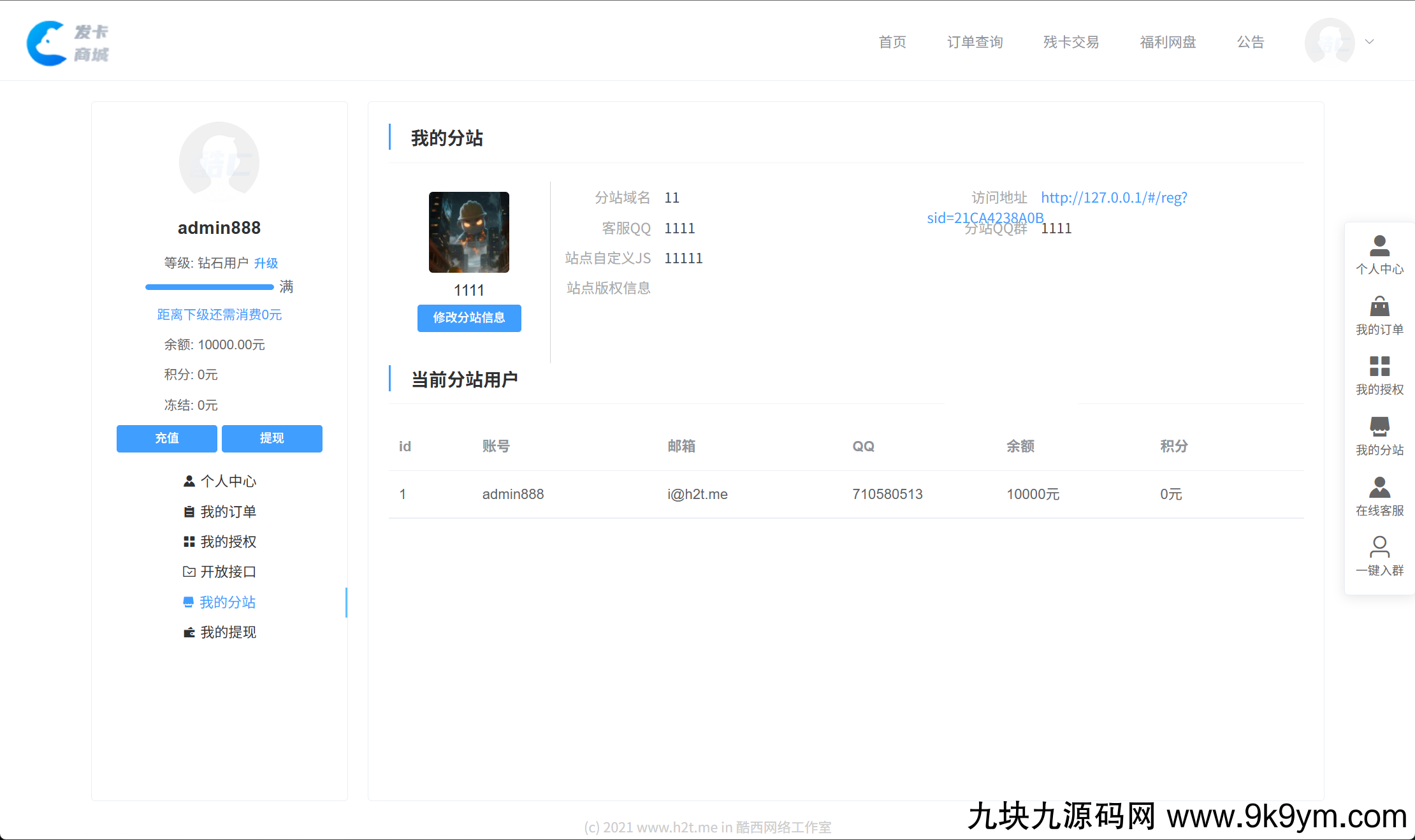The height and width of the screenshot is (840, 1415).
Task: Click the 一键入群 outlined user icon
Action: pos(1379,547)
